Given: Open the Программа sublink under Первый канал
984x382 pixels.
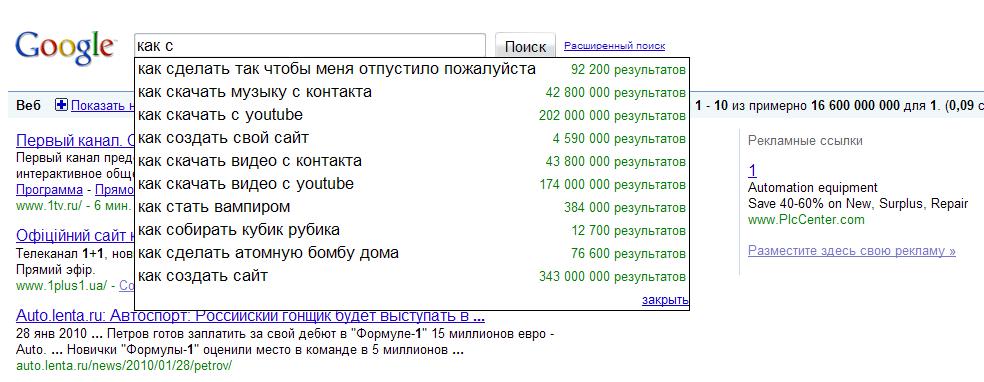Looking at the screenshot, I should 49,189.
